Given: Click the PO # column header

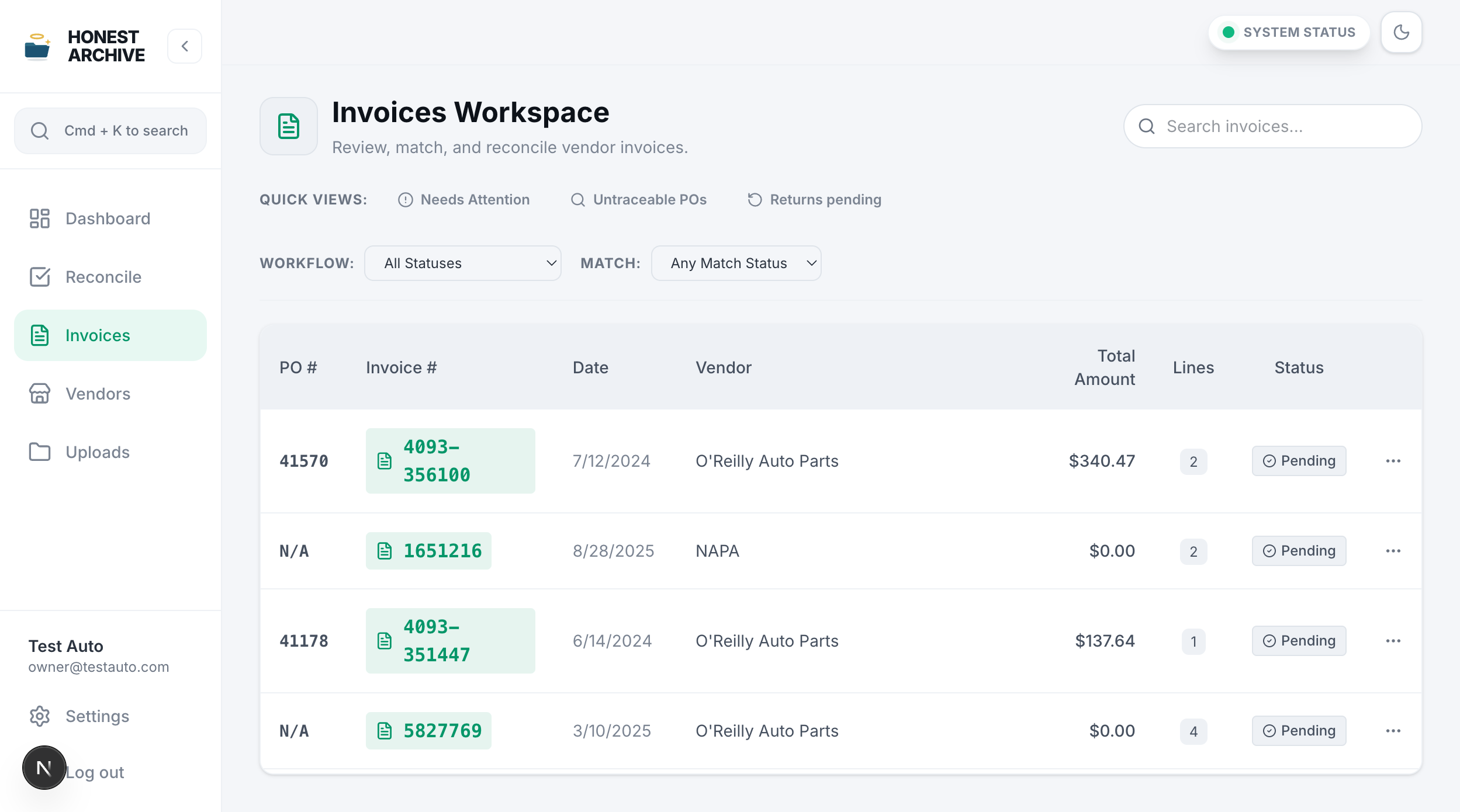Looking at the screenshot, I should pos(298,367).
